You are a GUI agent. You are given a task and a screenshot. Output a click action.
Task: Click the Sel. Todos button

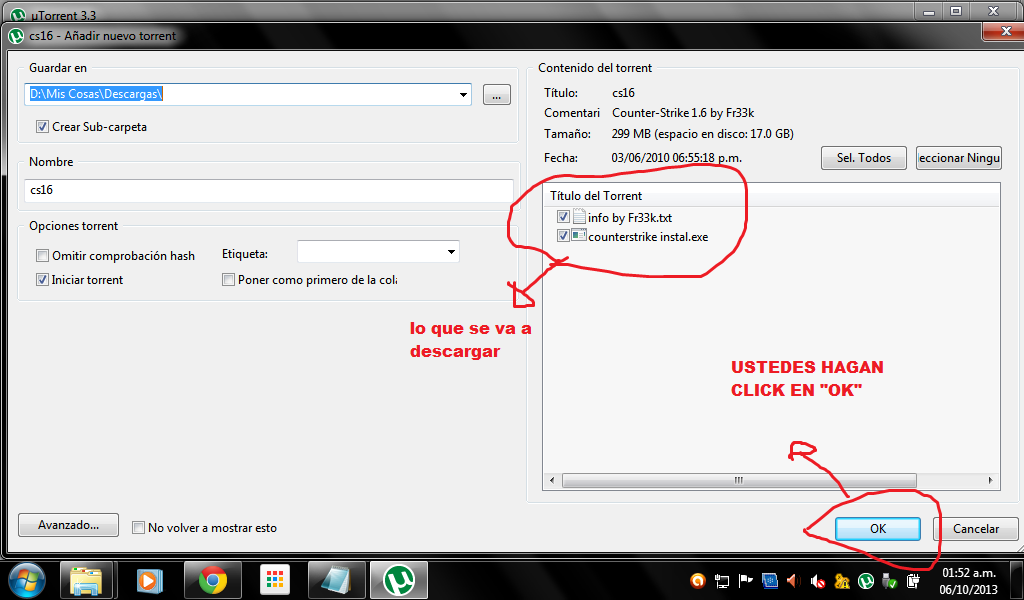(864, 158)
